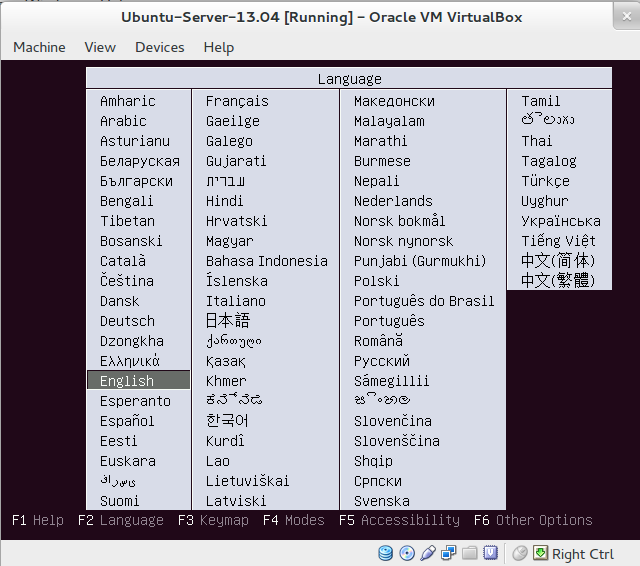This screenshot has width=640, height=566.
Task: Select Khmer language
Action: click(226, 381)
